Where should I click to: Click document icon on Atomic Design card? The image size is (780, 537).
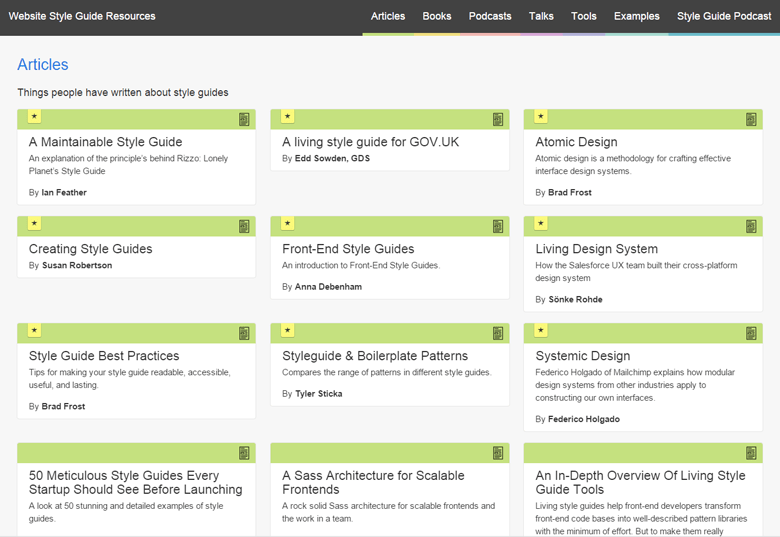tap(751, 119)
